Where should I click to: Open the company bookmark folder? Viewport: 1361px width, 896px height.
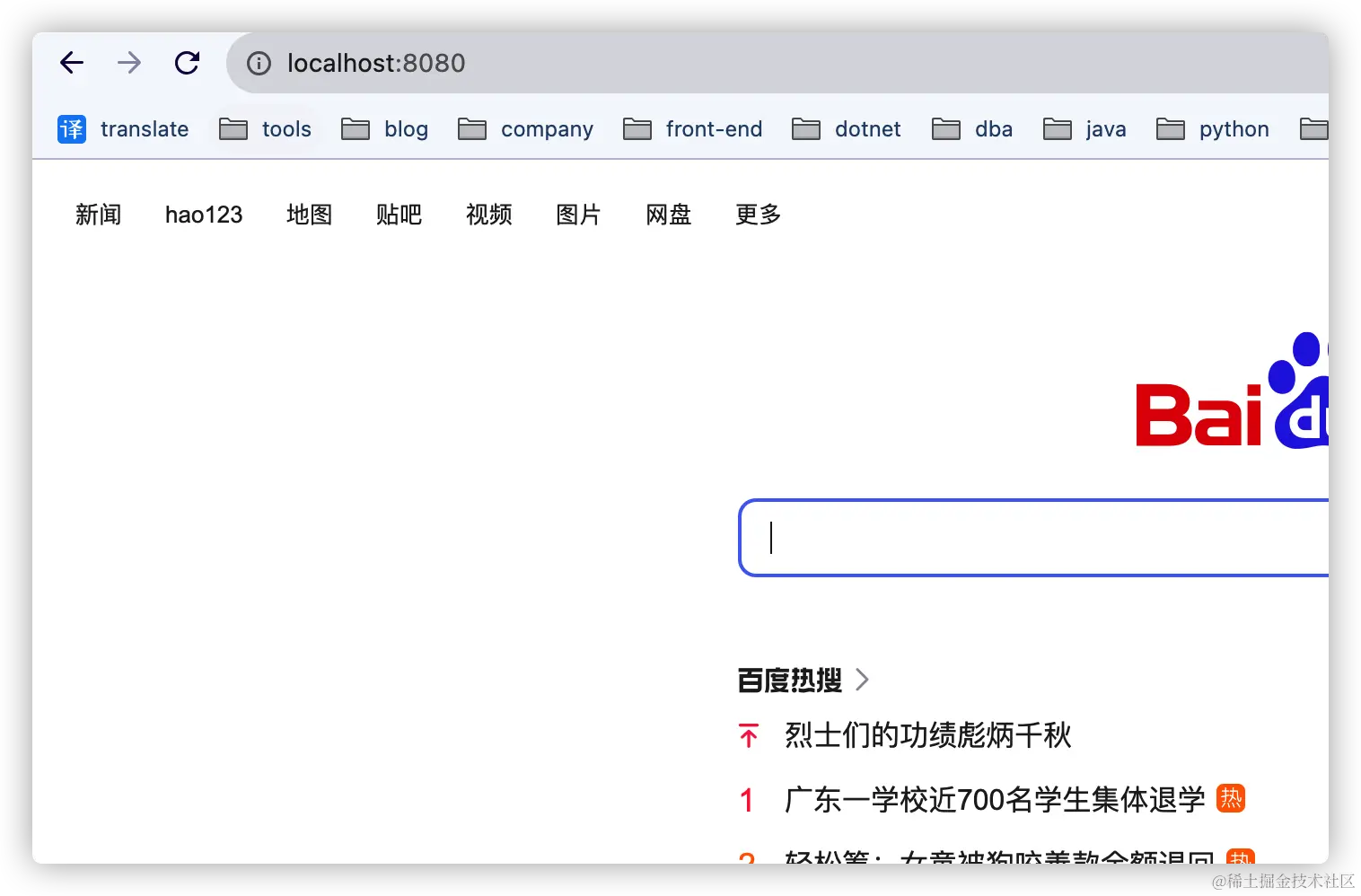[x=526, y=129]
